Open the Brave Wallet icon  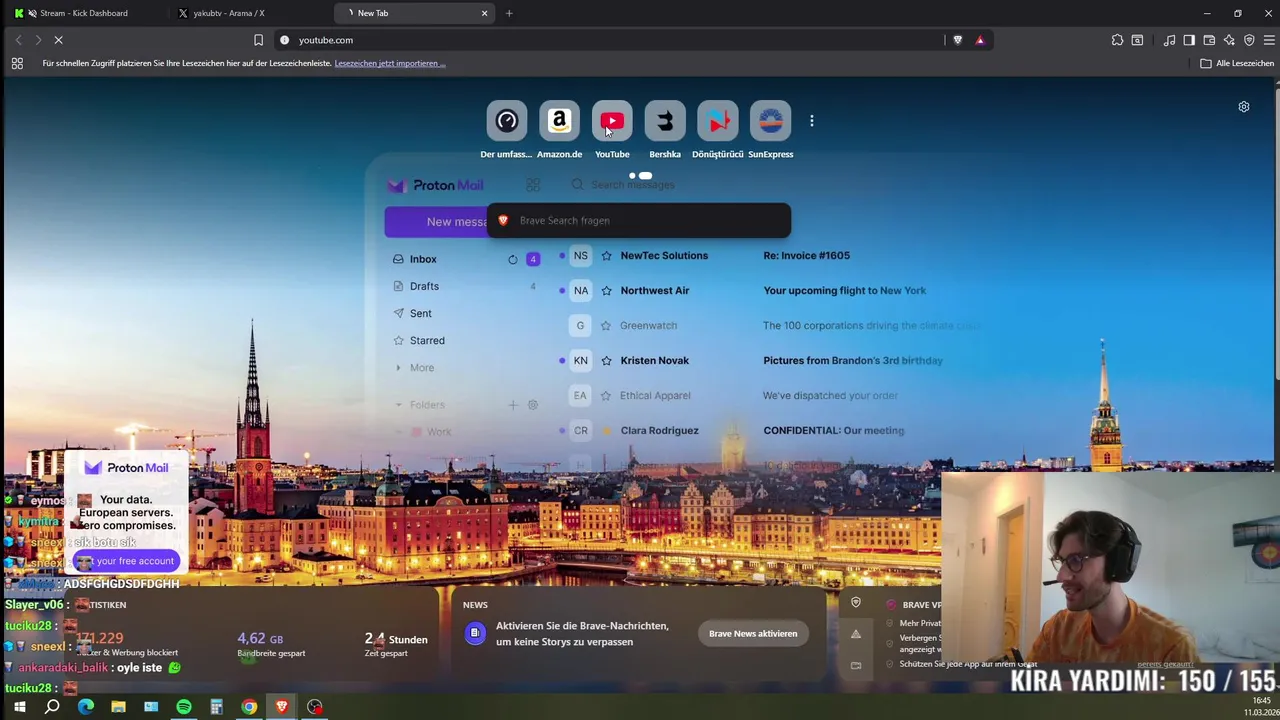click(1209, 40)
